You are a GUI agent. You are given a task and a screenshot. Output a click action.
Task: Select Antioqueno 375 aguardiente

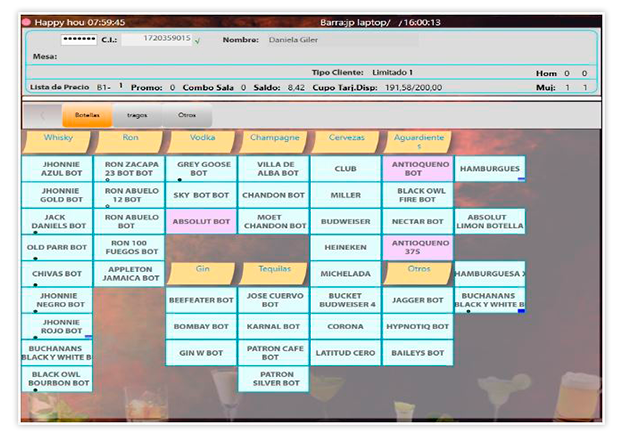417,246
